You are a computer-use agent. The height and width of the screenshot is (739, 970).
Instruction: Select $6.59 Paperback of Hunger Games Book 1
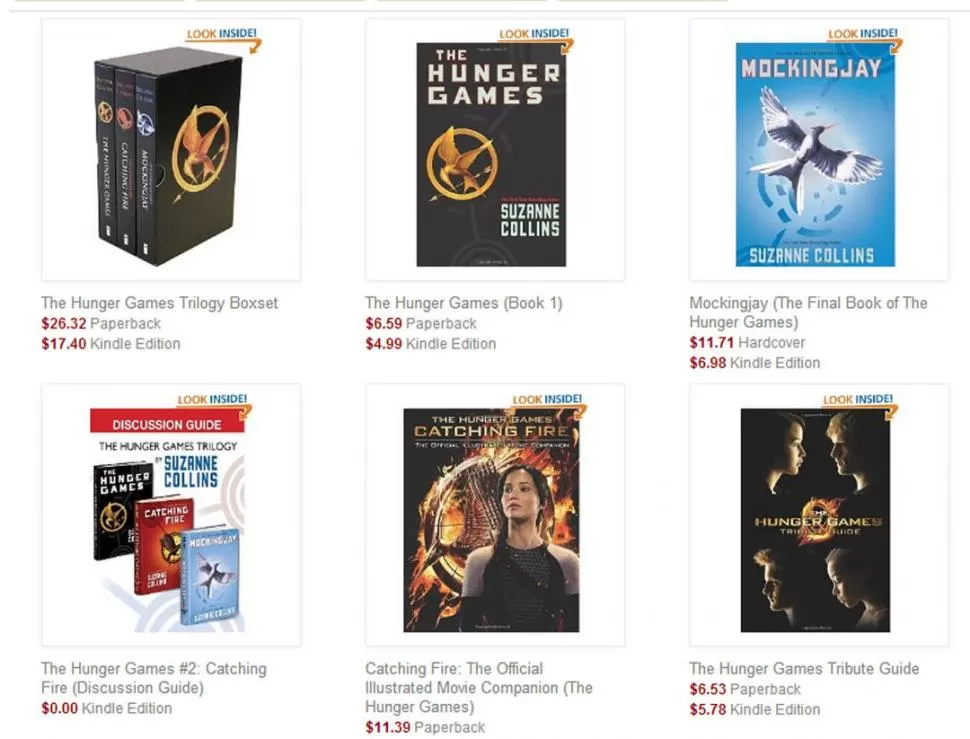point(421,323)
